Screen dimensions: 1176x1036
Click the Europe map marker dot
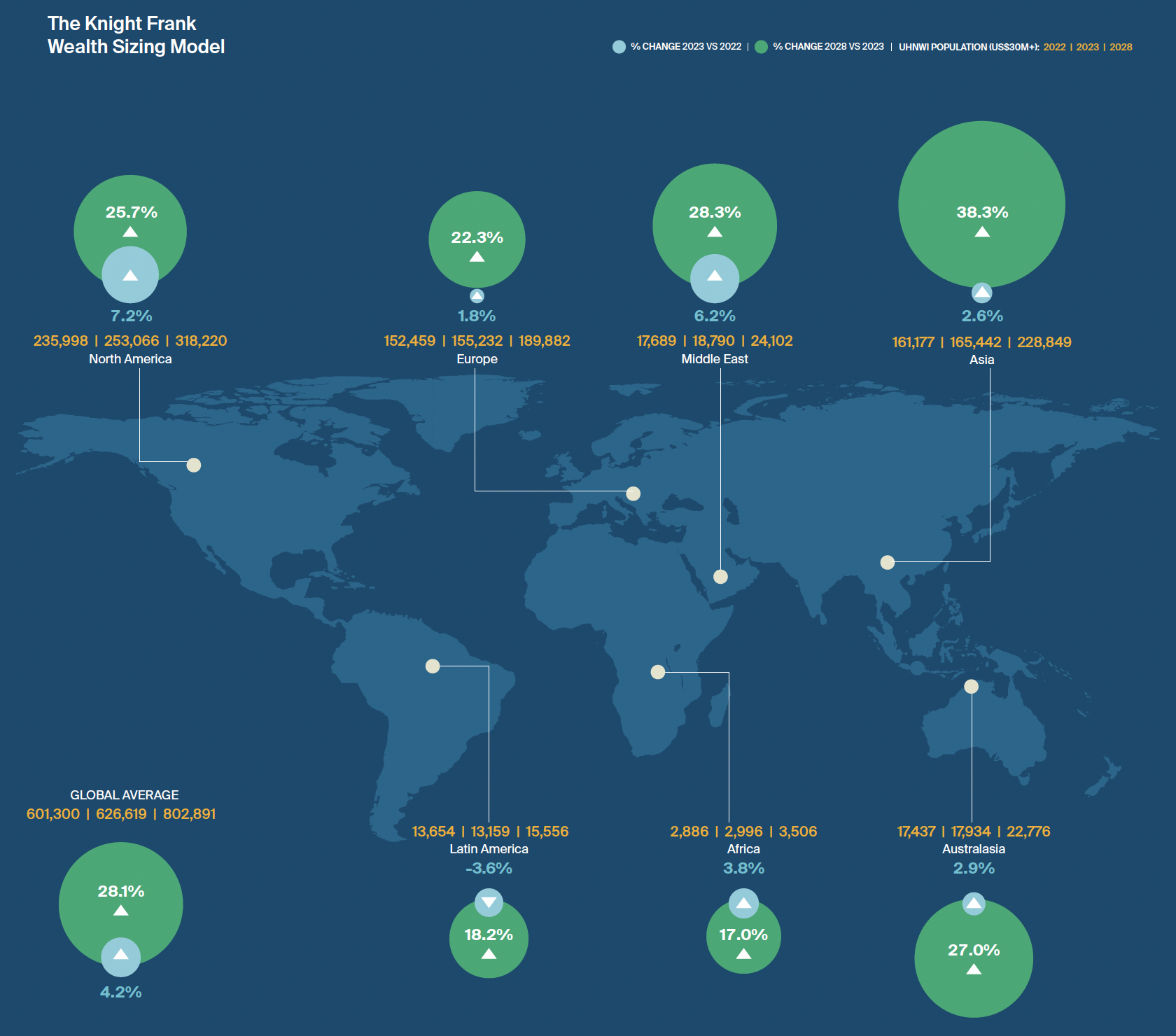coord(633,493)
